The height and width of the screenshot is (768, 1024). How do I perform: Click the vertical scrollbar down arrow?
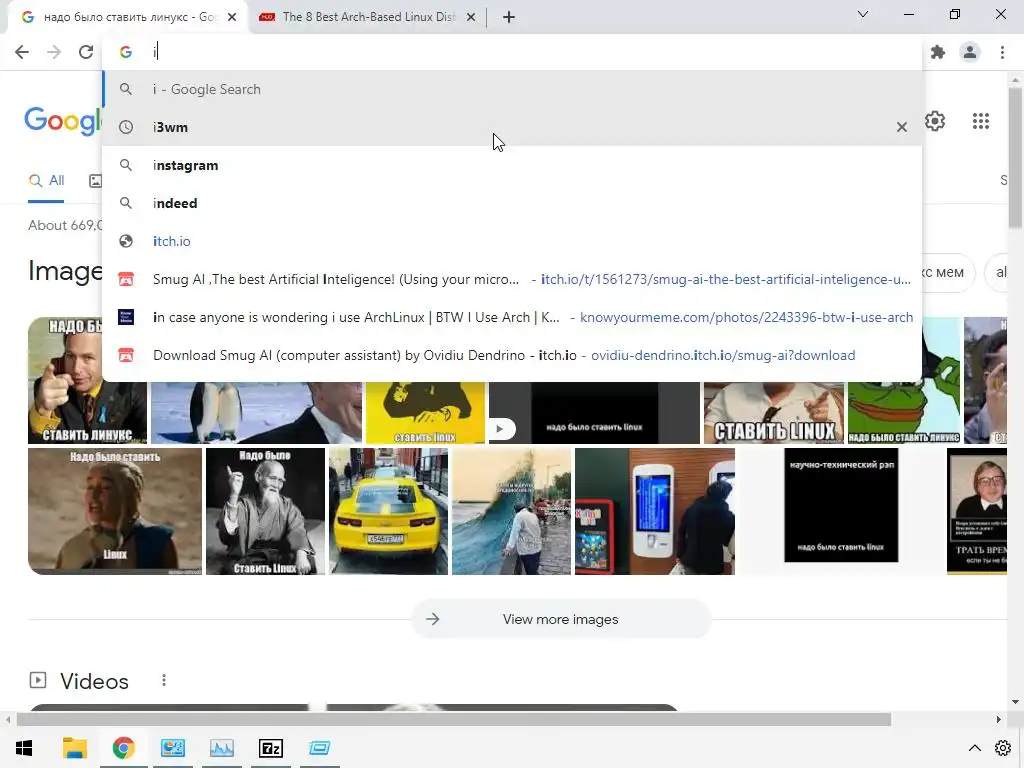(x=1015, y=702)
